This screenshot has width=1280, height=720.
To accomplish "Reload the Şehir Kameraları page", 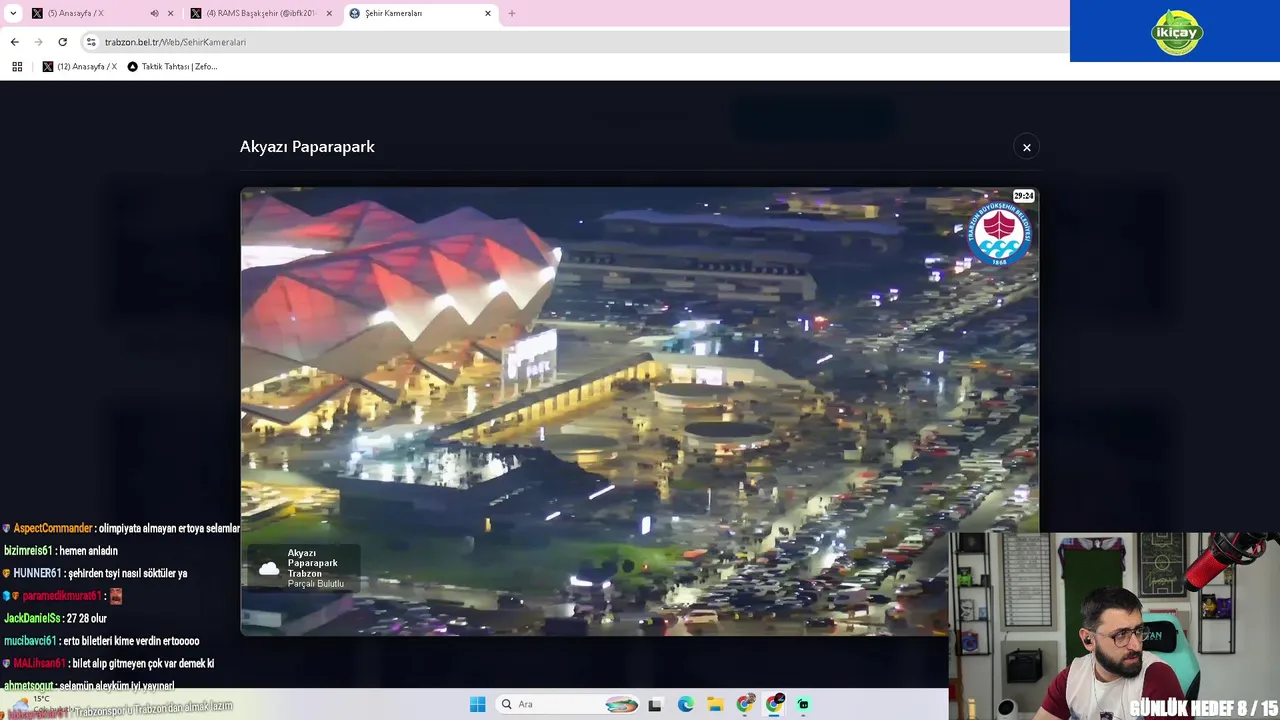I will 62,42.
